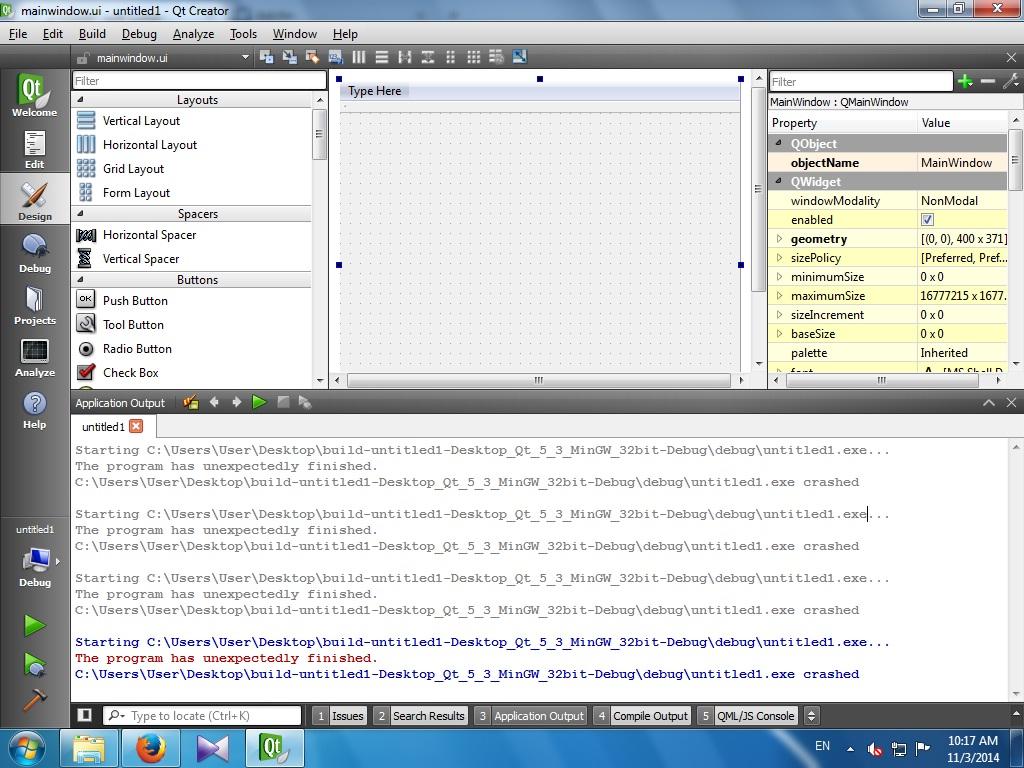
Task: Show the Compile Output pane
Action: pyautogui.click(x=642, y=716)
